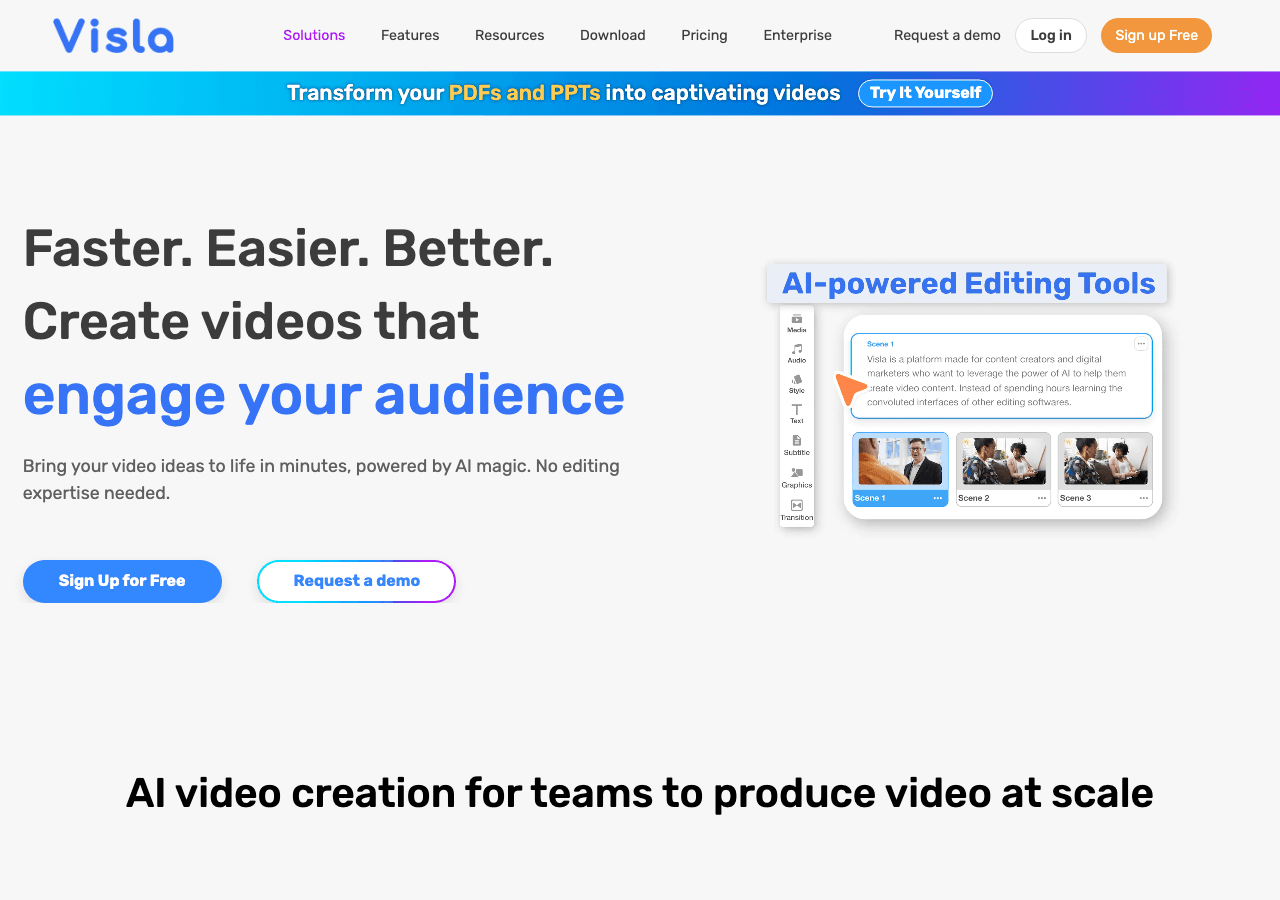Click 'AI video creation for teams' heading
This screenshot has height=900, width=1280.
[640, 793]
